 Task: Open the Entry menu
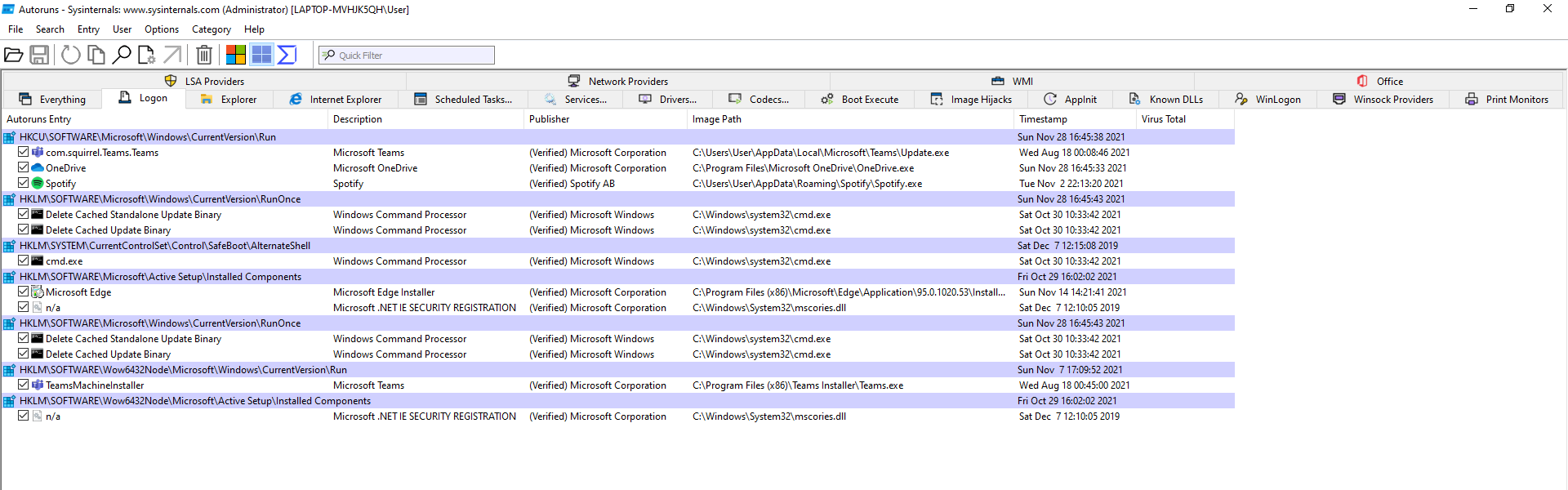tap(88, 29)
